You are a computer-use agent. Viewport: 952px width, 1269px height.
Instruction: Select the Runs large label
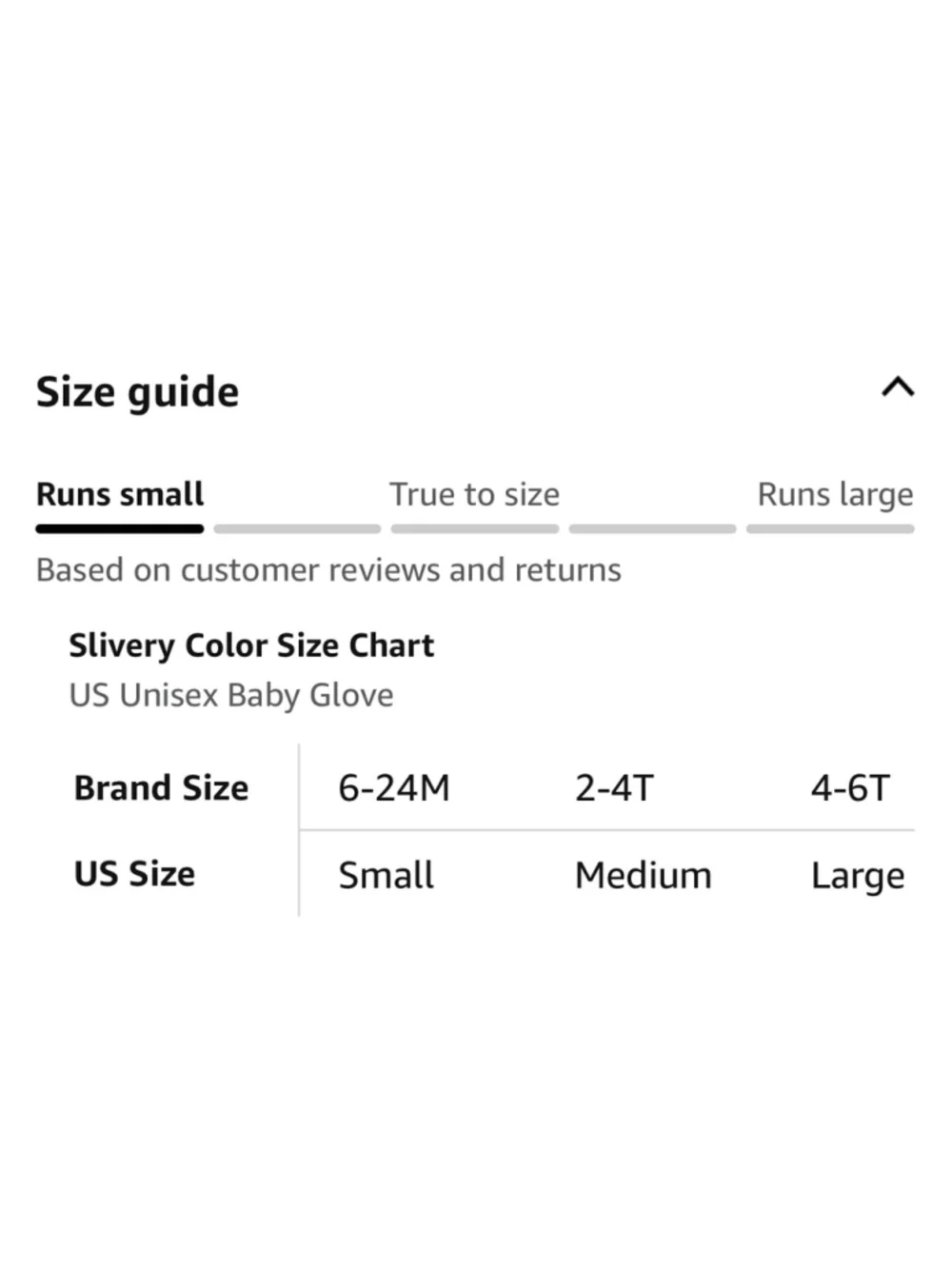[835, 494]
